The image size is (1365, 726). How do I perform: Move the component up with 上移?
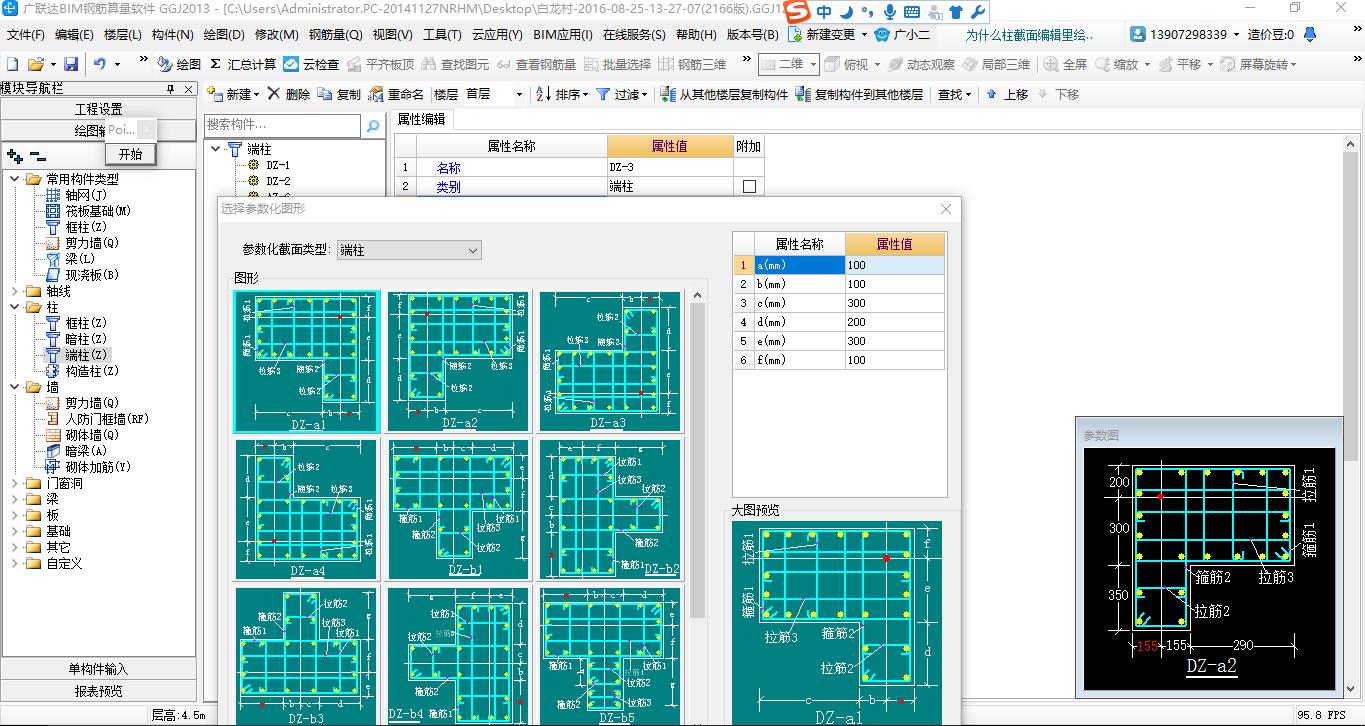coord(1006,94)
